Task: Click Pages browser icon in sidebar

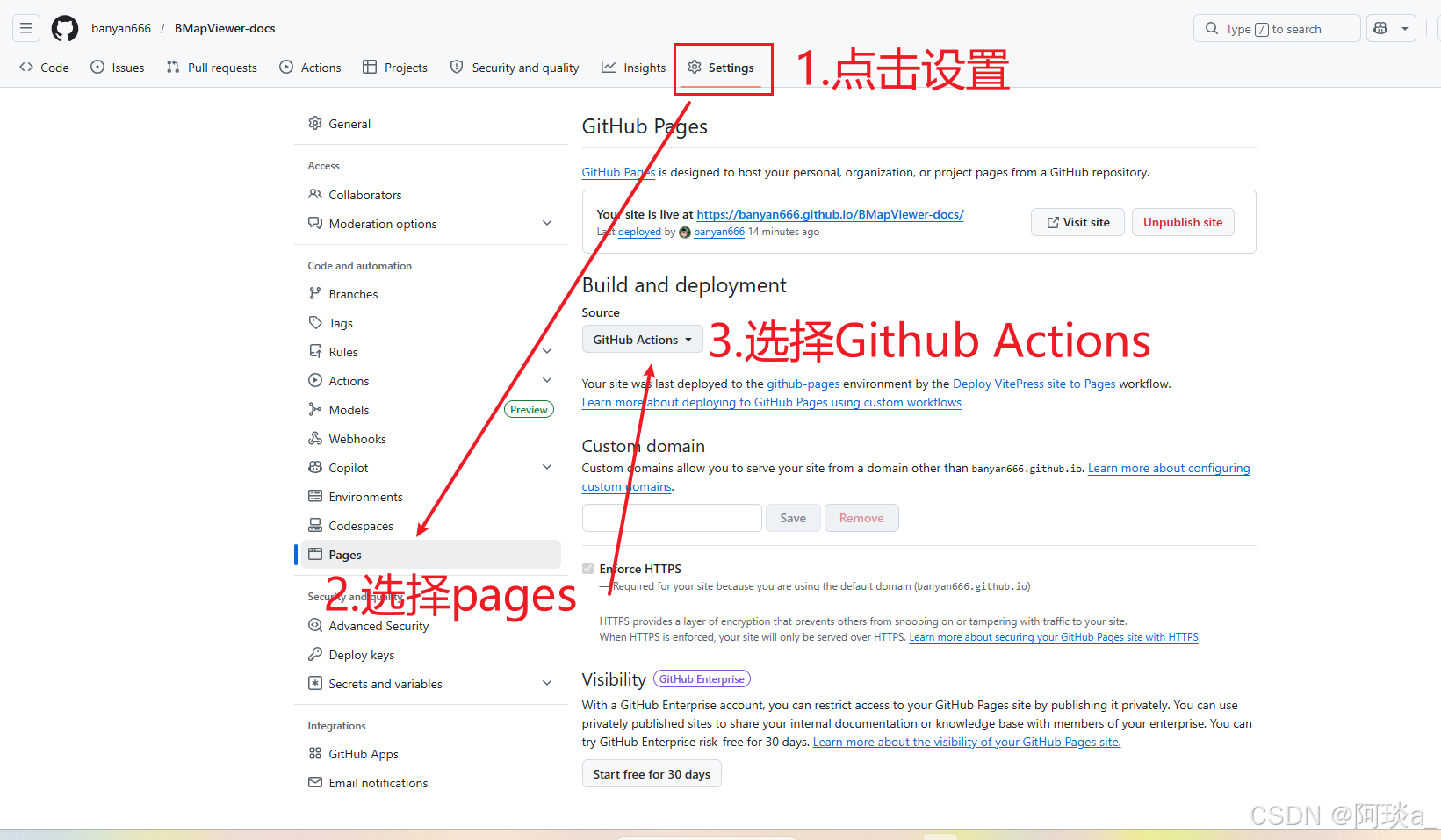Action: (315, 555)
